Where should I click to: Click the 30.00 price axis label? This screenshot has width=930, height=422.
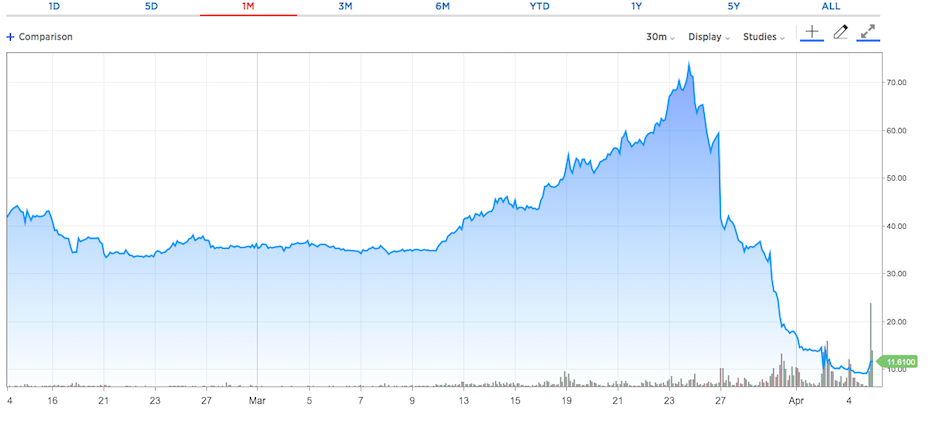click(x=896, y=274)
